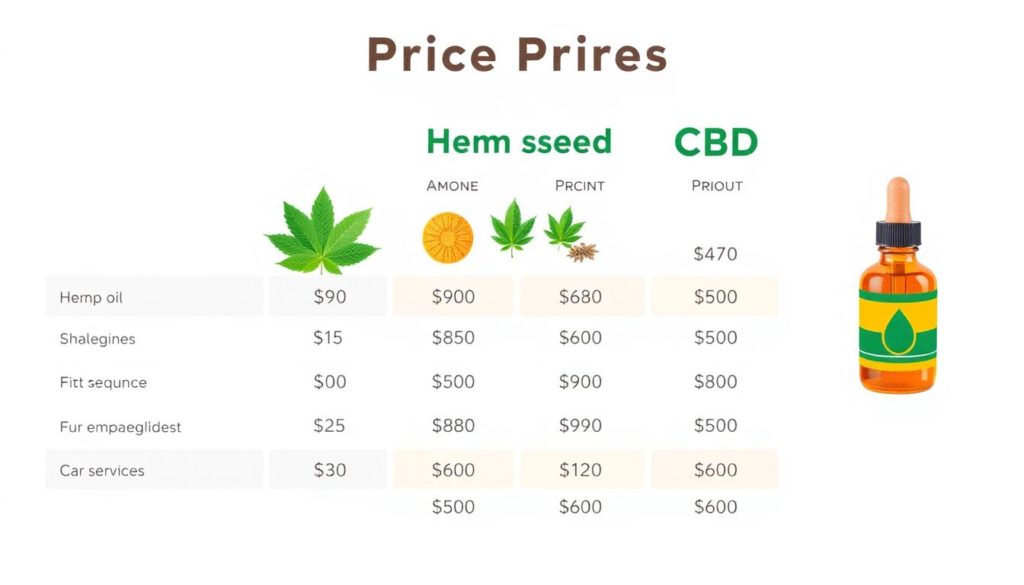Click the green droplet on bottle label
The height and width of the screenshot is (585, 1024).
click(899, 330)
